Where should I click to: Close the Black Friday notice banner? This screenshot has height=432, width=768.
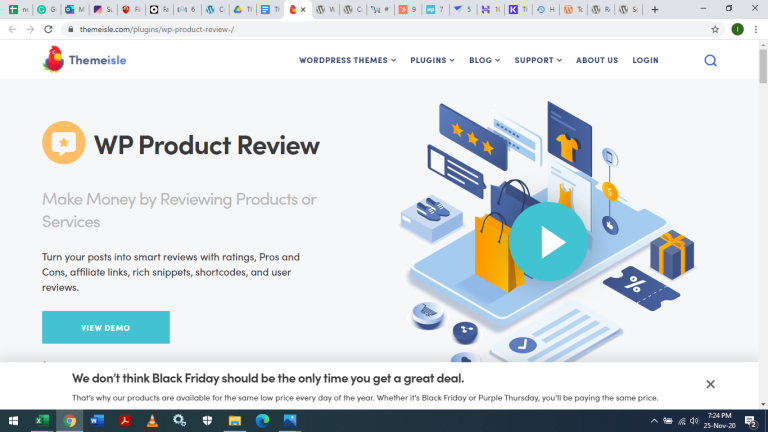[x=710, y=384]
